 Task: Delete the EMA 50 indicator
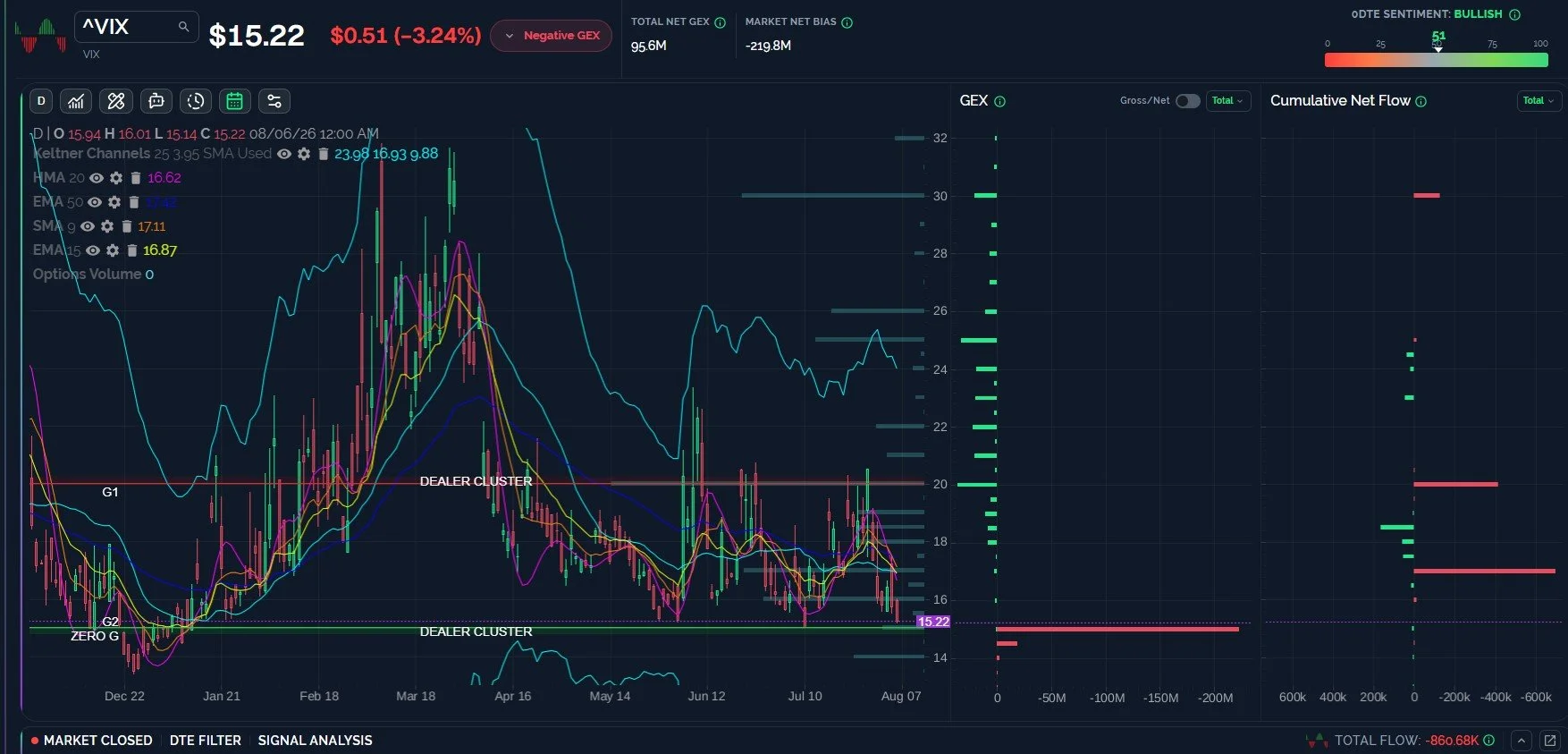pos(134,202)
